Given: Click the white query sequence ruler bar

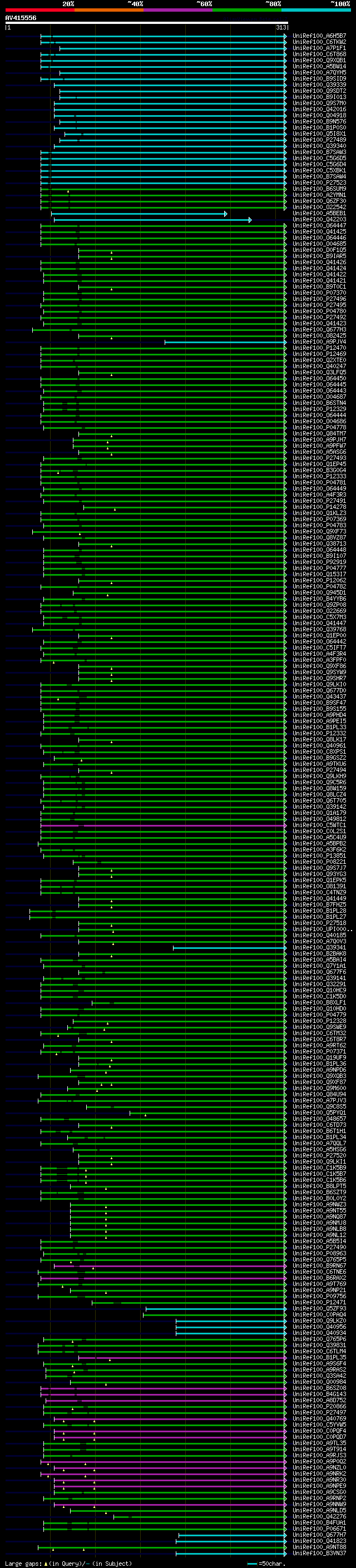Looking at the screenshot, I should coord(146,22).
